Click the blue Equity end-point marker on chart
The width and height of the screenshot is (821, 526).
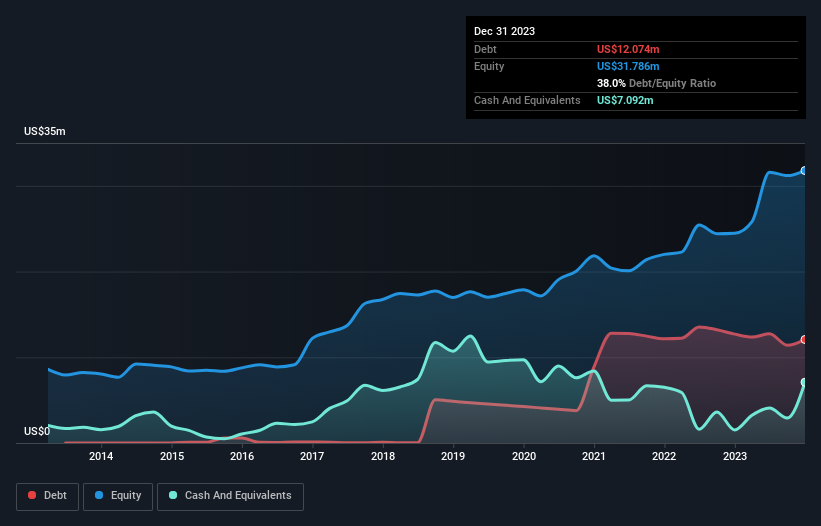804,171
